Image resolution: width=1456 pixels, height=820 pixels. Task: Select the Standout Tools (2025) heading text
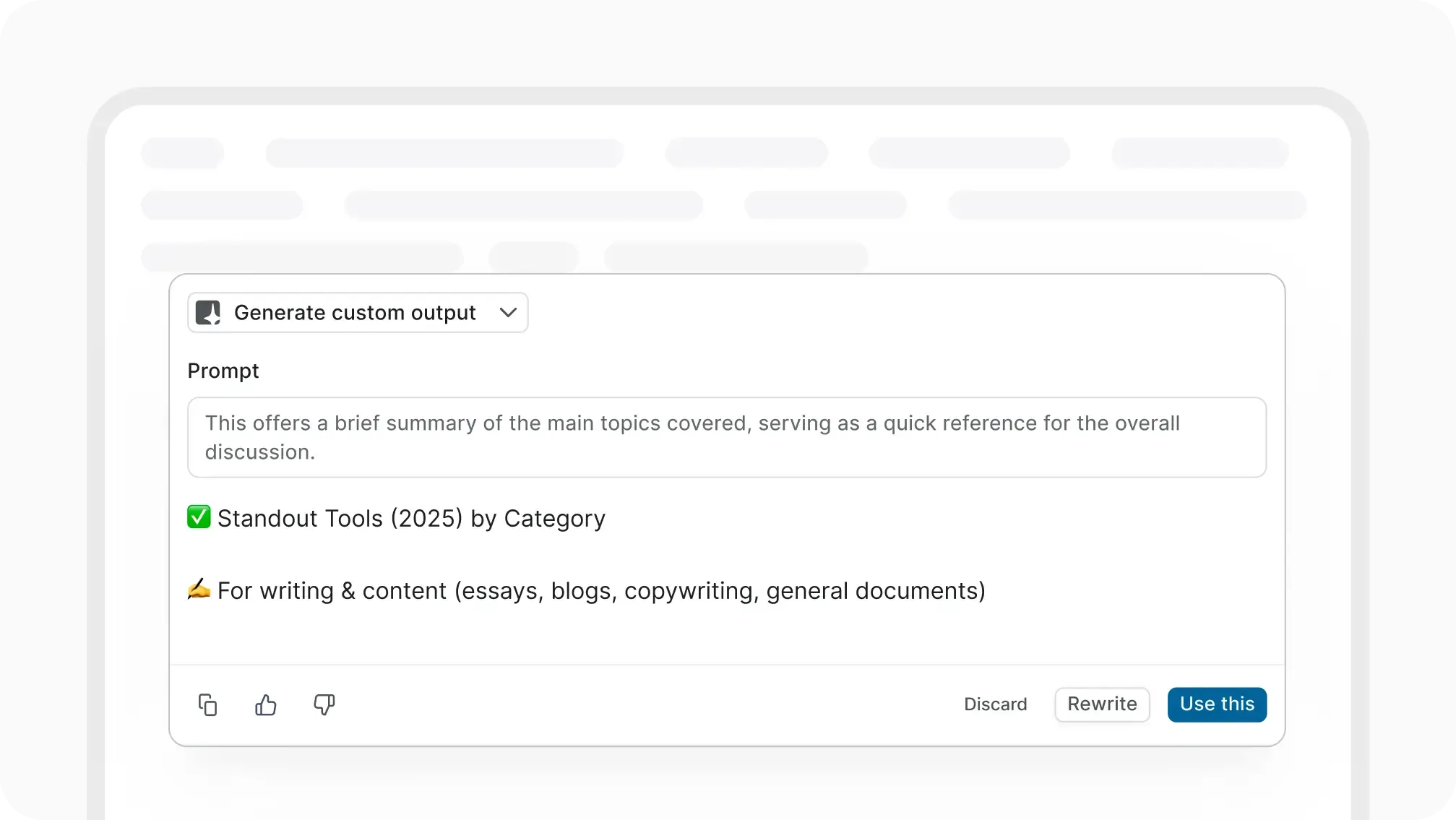pos(411,519)
